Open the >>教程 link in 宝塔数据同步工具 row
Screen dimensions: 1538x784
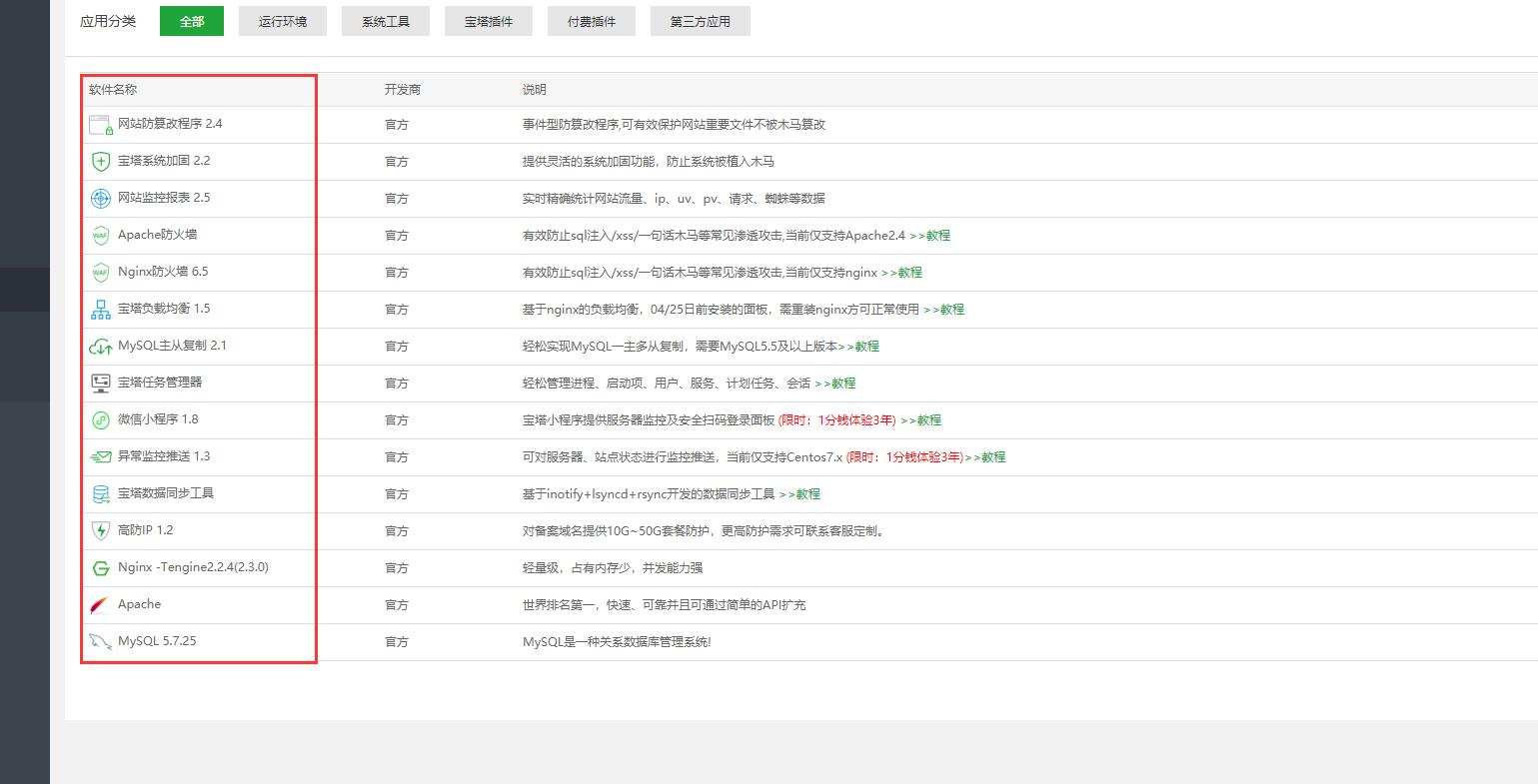[x=799, y=494]
